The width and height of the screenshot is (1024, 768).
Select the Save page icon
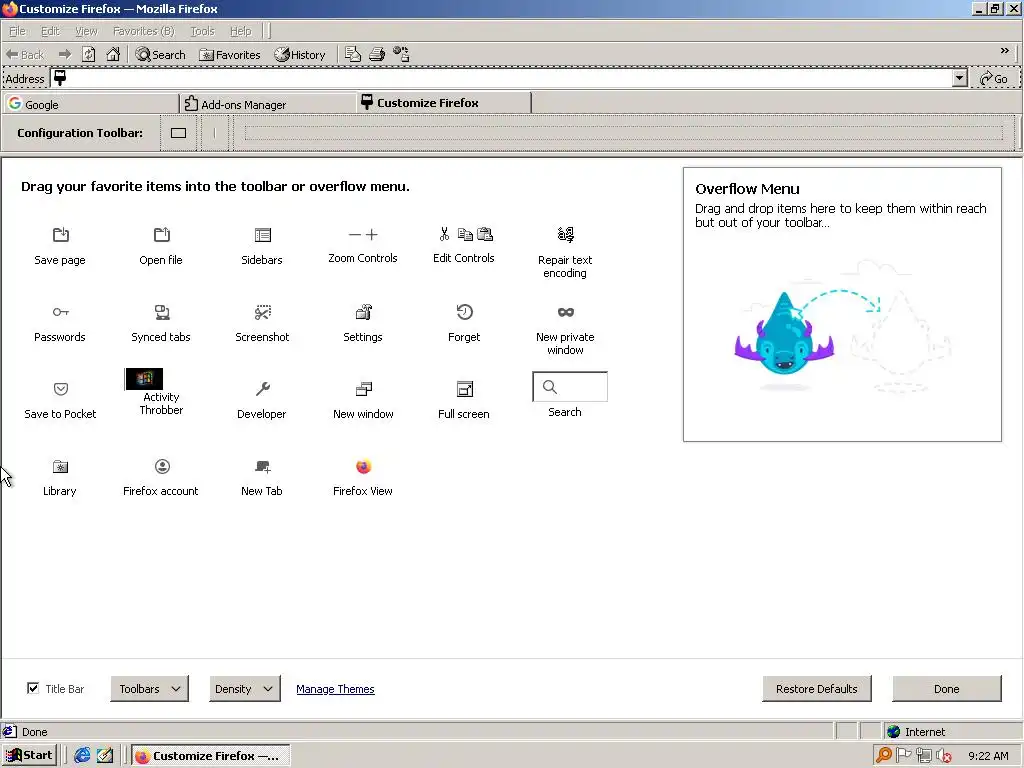(x=61, y=234)
